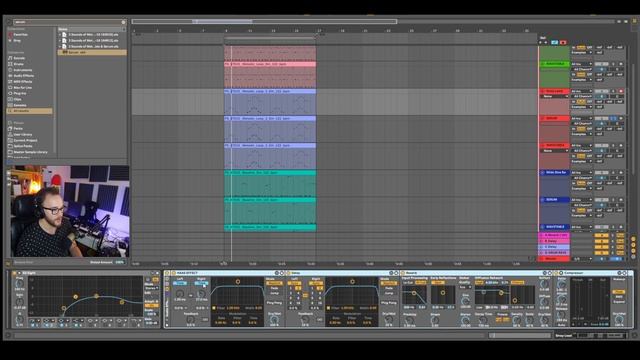
Task: Open the Samples browser category
Action: tap(20, 105)
